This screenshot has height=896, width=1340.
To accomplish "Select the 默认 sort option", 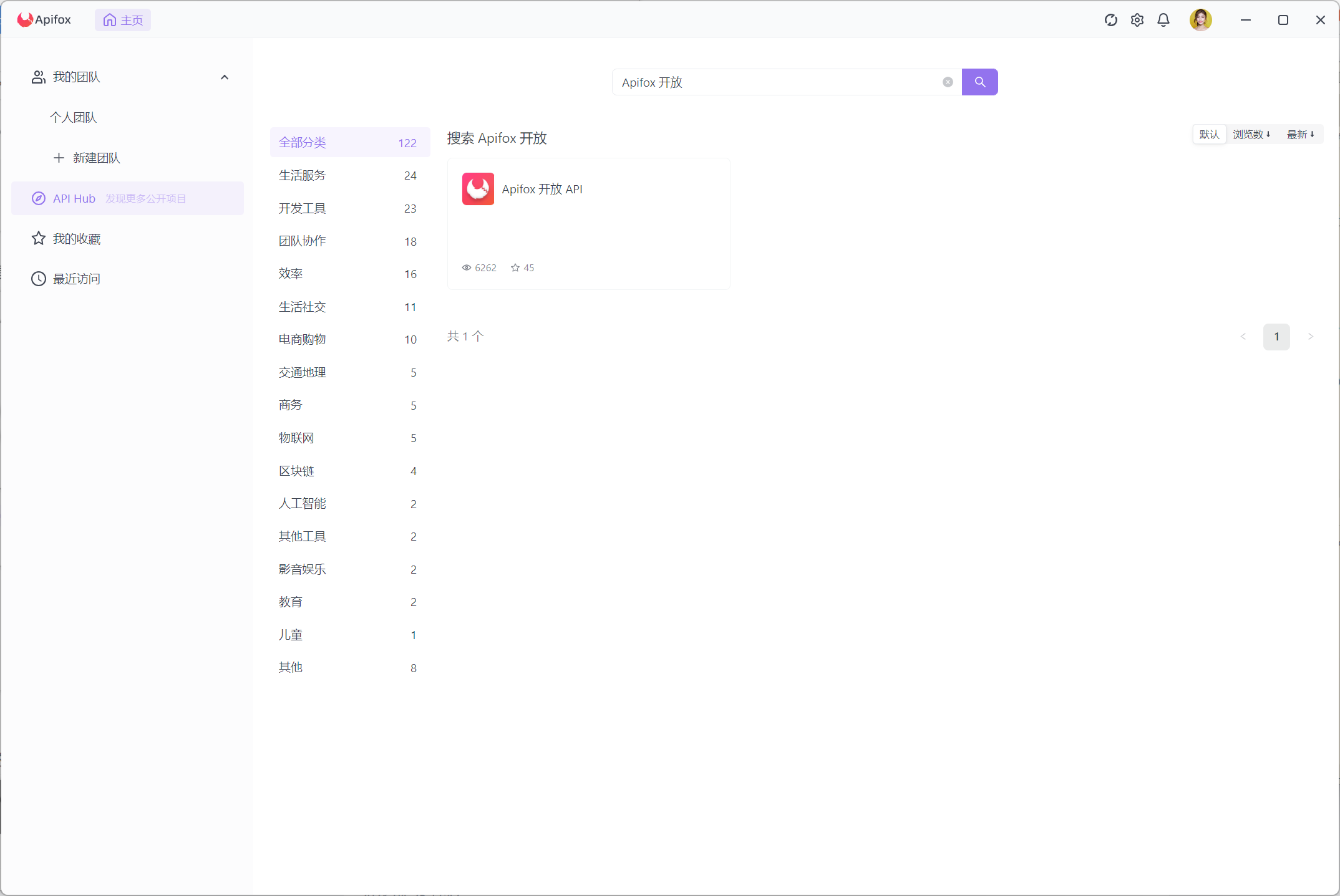I will pos(1209,135).
